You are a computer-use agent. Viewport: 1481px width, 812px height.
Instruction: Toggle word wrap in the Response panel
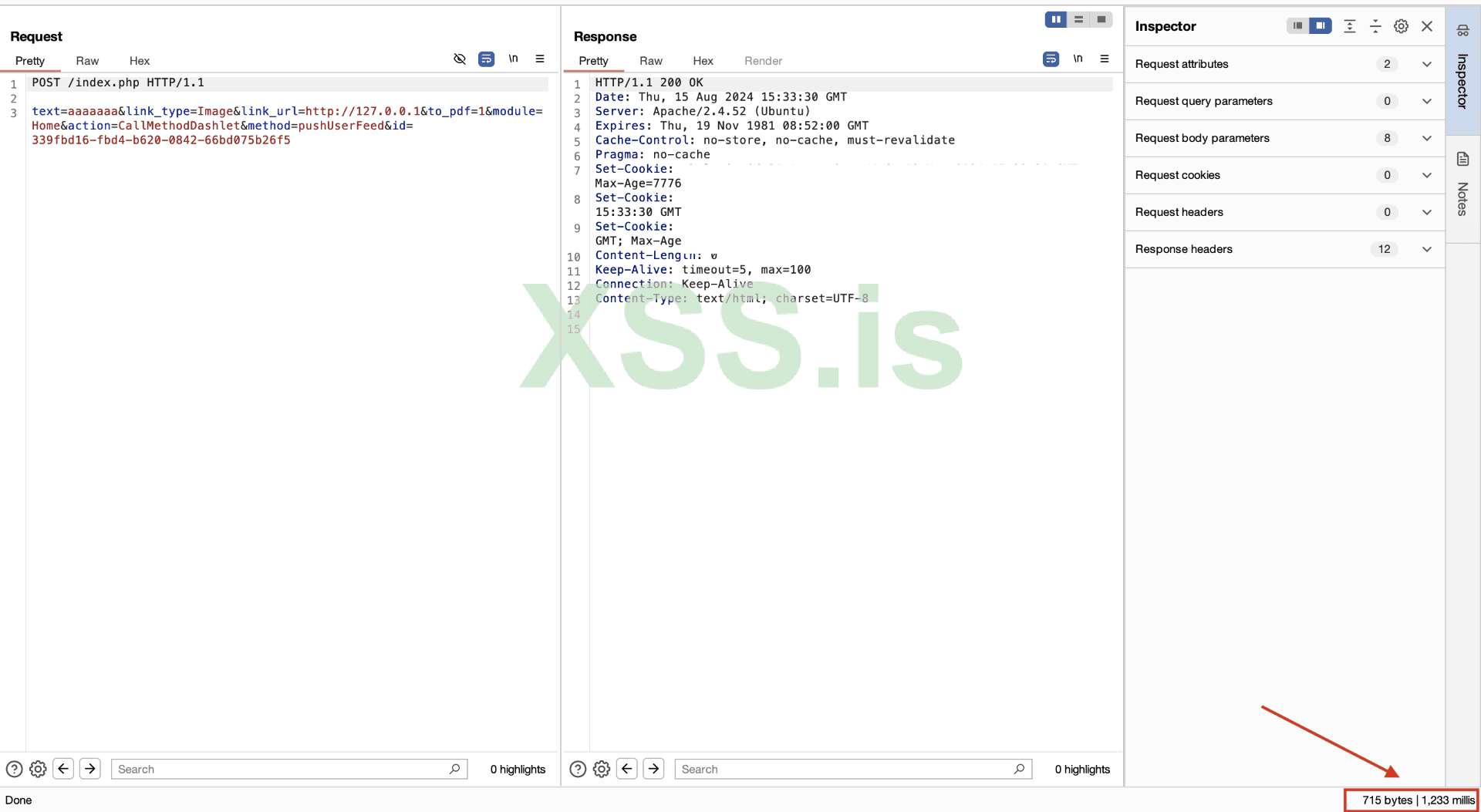click(x=1051, y=59)
